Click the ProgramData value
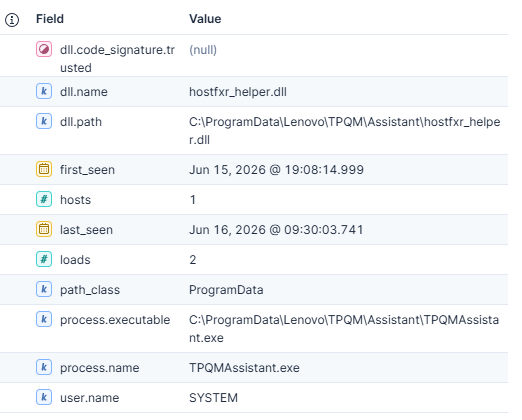This screenshot has width=522, height=420. pyautogui.click(x=226, y=290)
